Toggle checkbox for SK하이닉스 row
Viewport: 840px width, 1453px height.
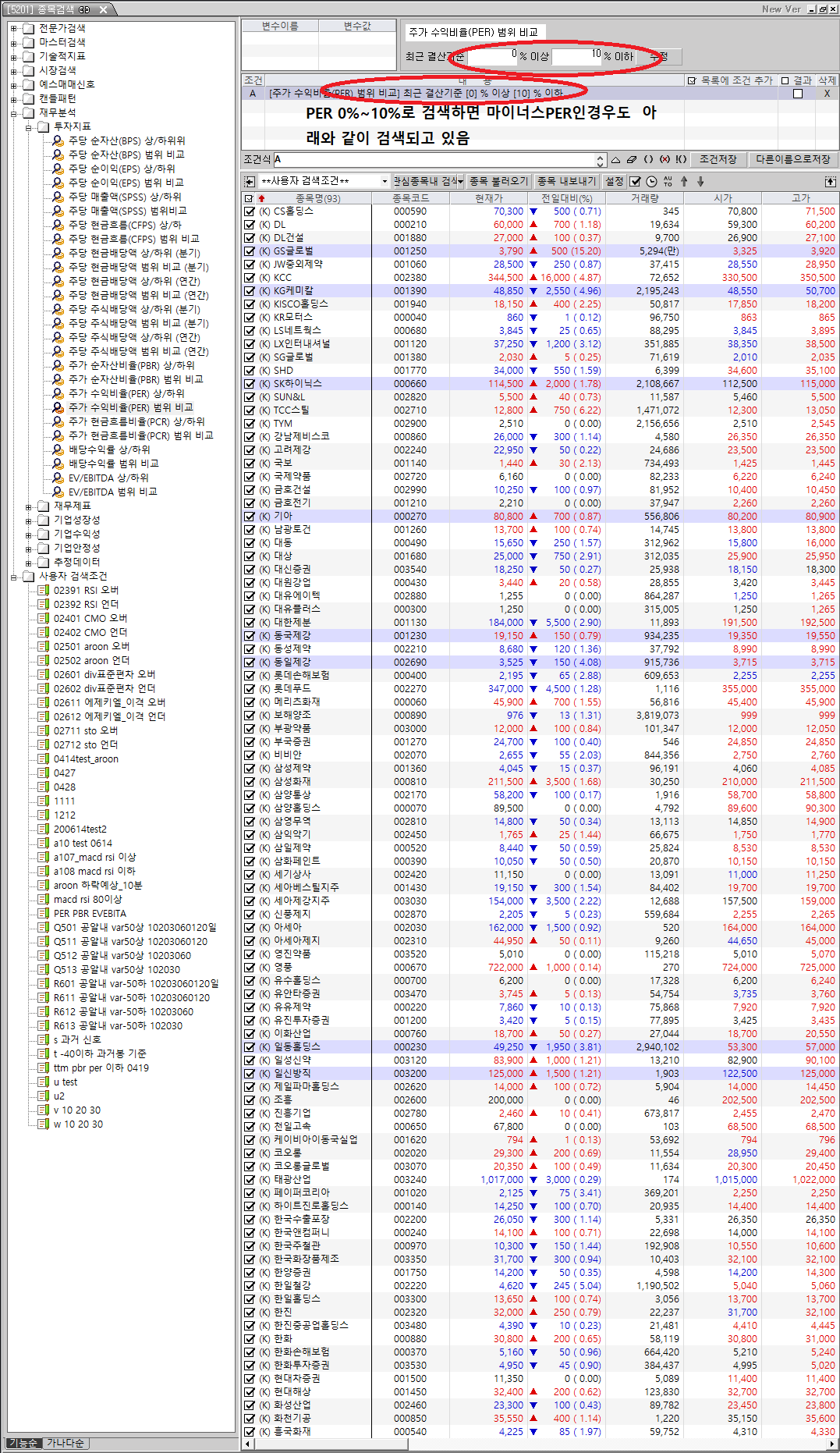coord(250,384)
